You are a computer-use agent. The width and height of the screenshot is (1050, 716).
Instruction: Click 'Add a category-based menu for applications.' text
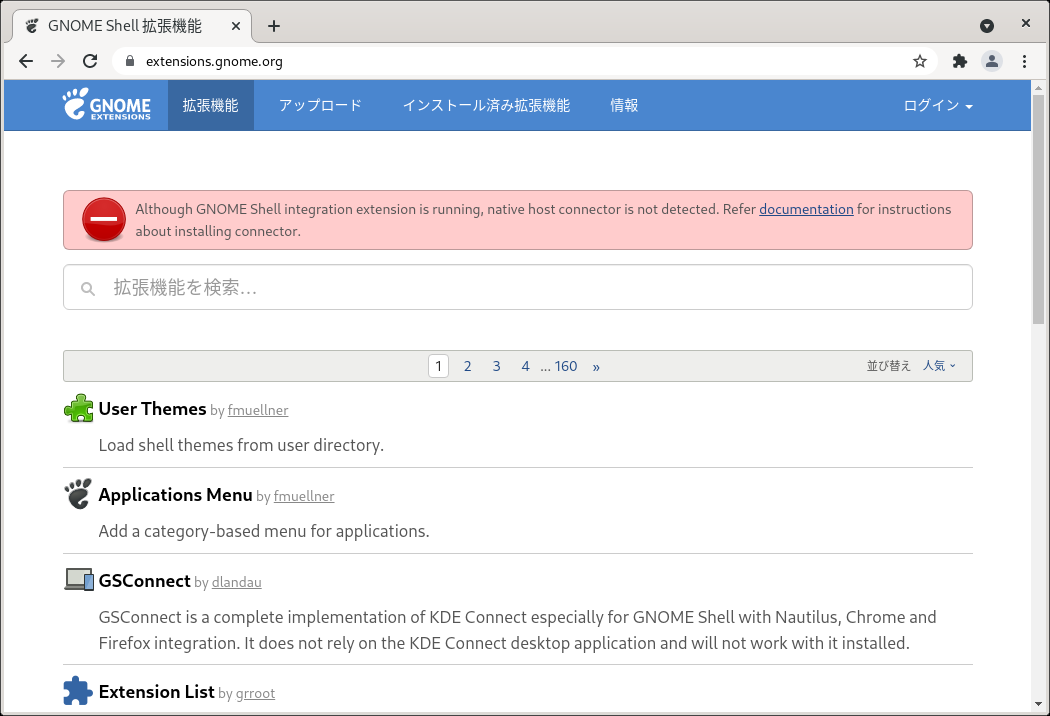(x=264, y=530)
